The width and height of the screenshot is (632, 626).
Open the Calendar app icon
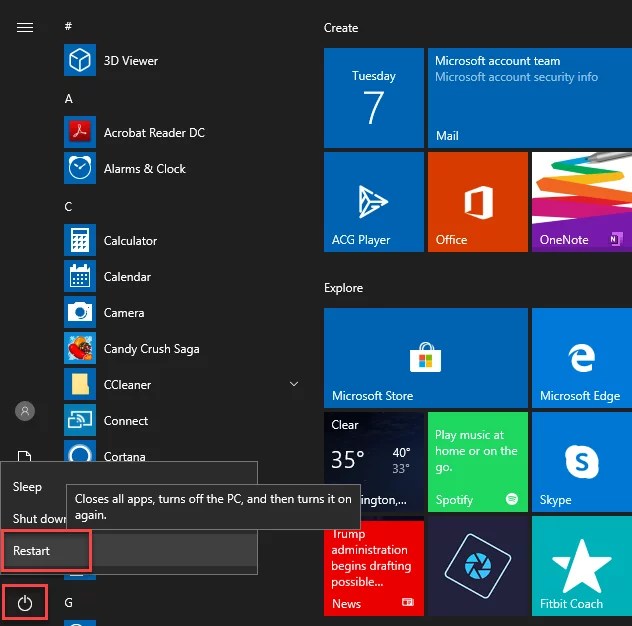(x=80, y=276)
